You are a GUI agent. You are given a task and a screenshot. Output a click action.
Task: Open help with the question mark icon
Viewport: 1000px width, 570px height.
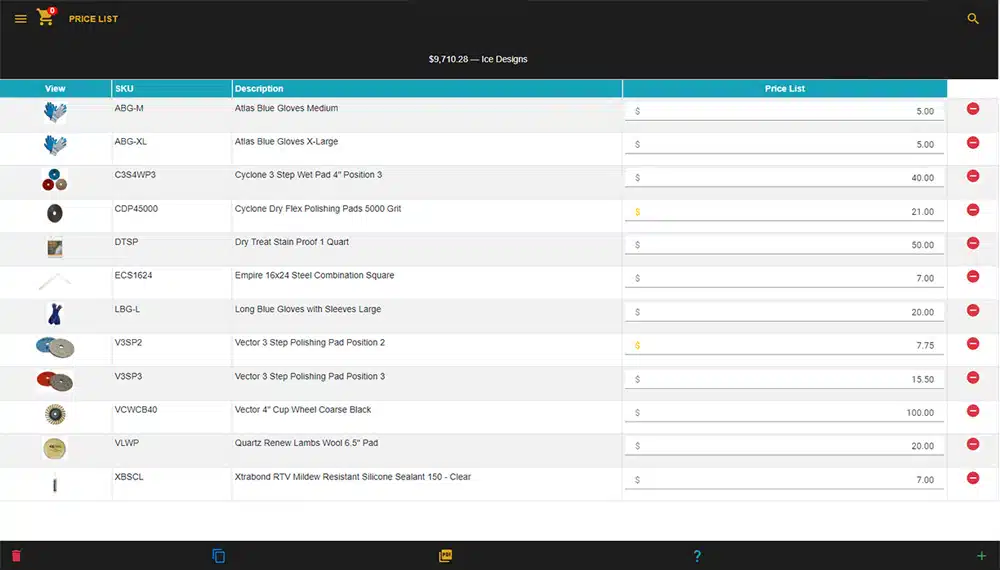coord(697,556)
